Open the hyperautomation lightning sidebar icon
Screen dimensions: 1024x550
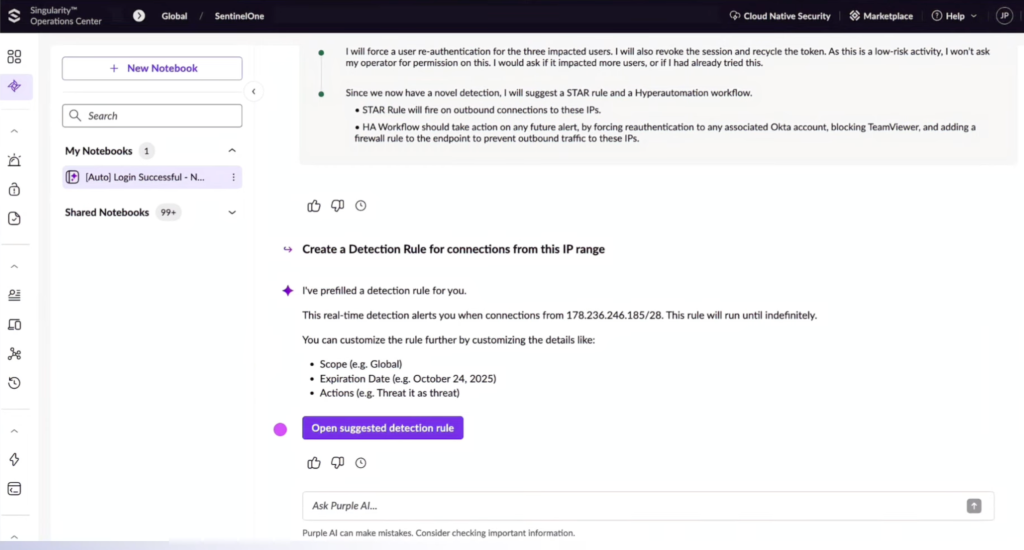click(x=14, y=459)
